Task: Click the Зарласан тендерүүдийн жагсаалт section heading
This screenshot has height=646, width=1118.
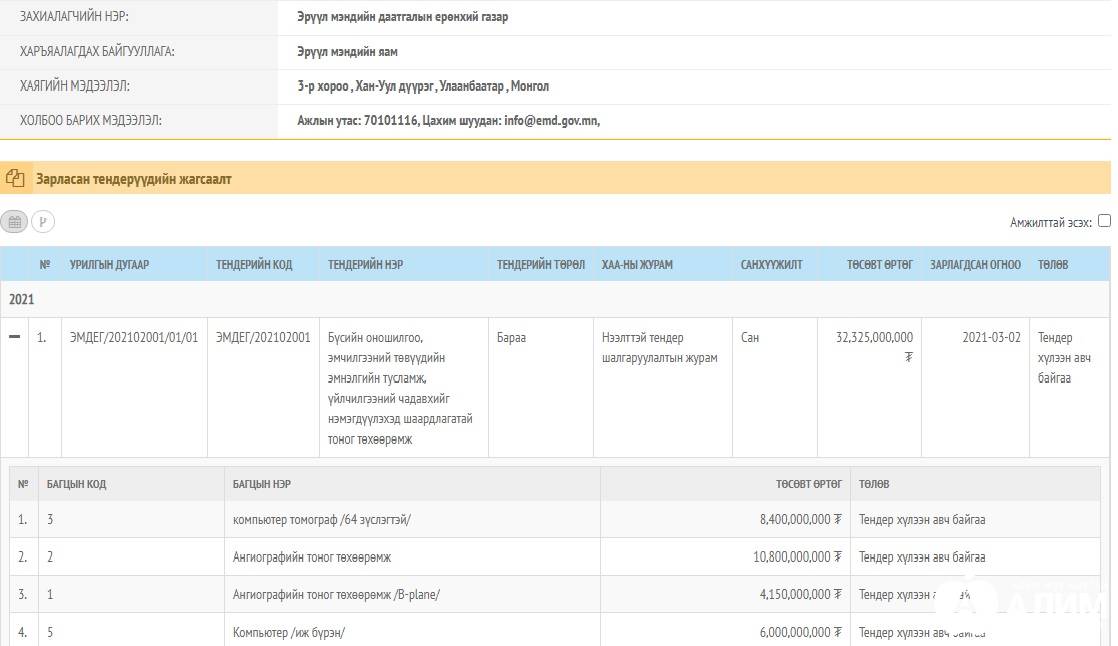Action: 134,179
